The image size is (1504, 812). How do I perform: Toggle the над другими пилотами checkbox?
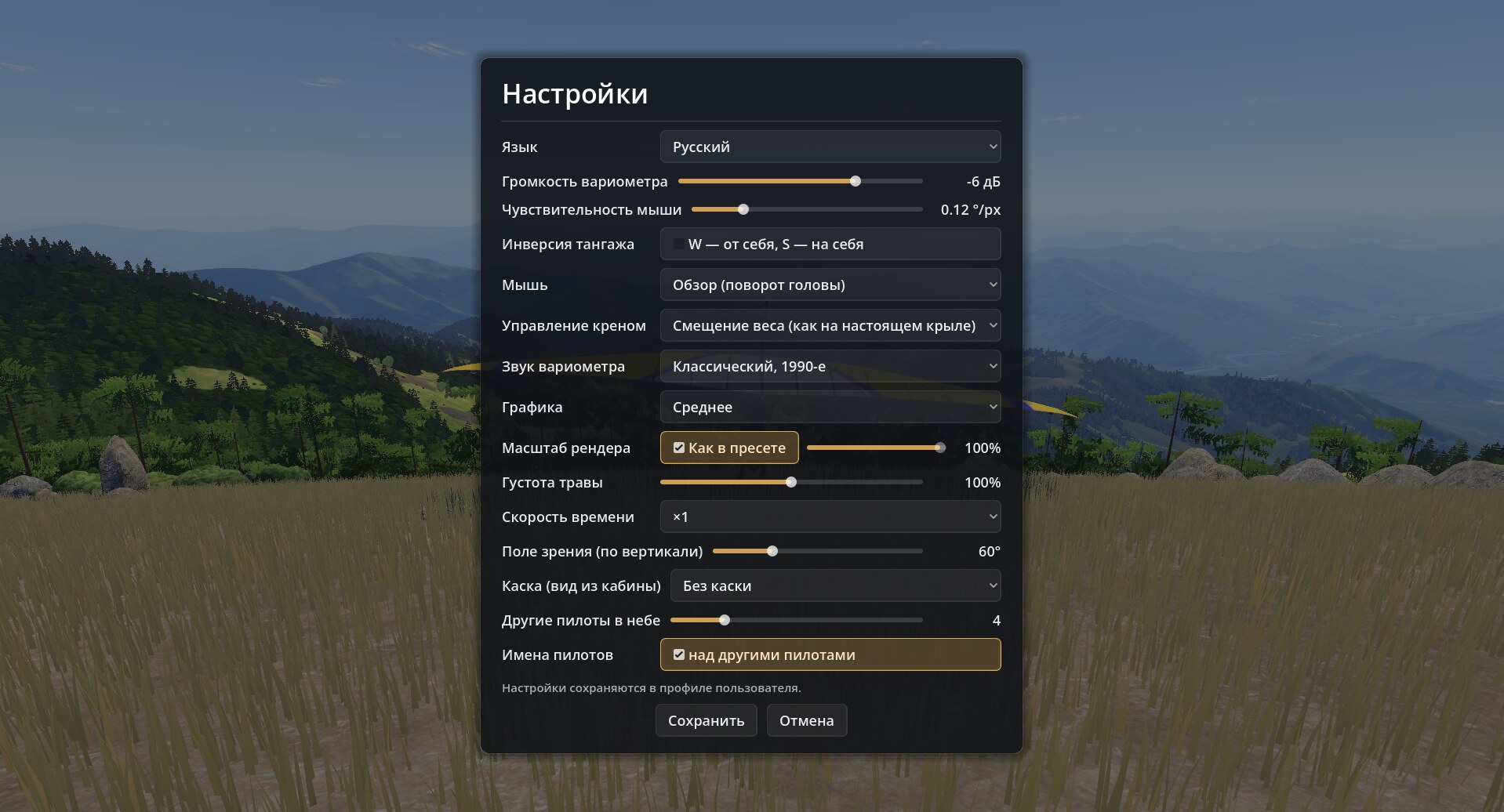coord(679,654)
